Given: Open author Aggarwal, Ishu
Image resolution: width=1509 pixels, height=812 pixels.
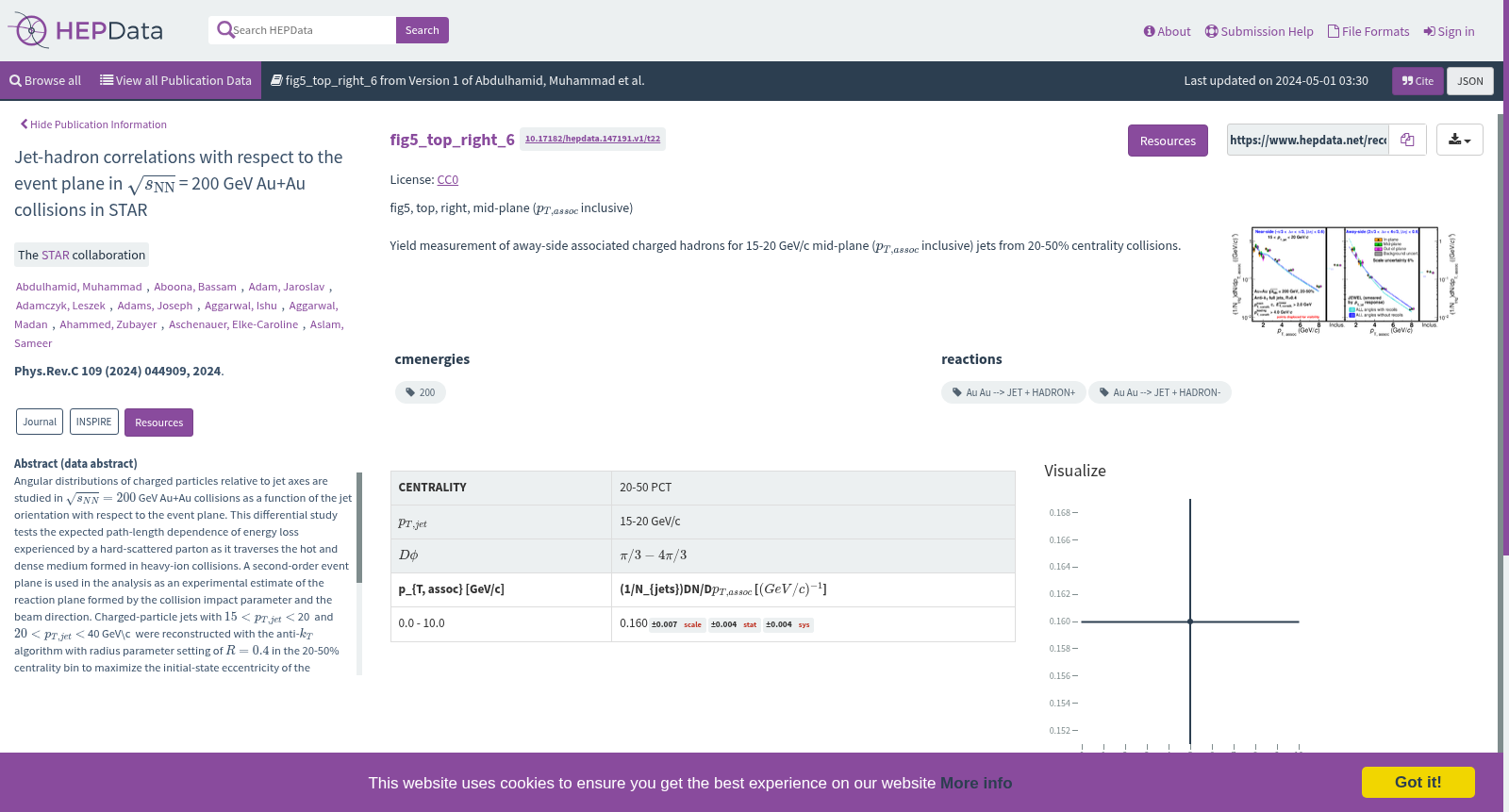Looking at the screenshot, I should point(240,306).
